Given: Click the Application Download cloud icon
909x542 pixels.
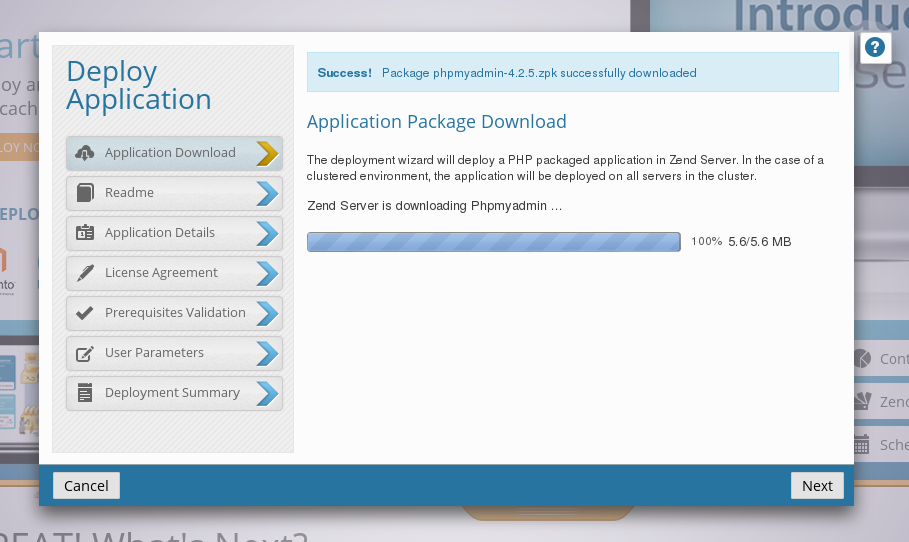Looking at the screenshot, I should pyautogui.click(x=85, y=153).
